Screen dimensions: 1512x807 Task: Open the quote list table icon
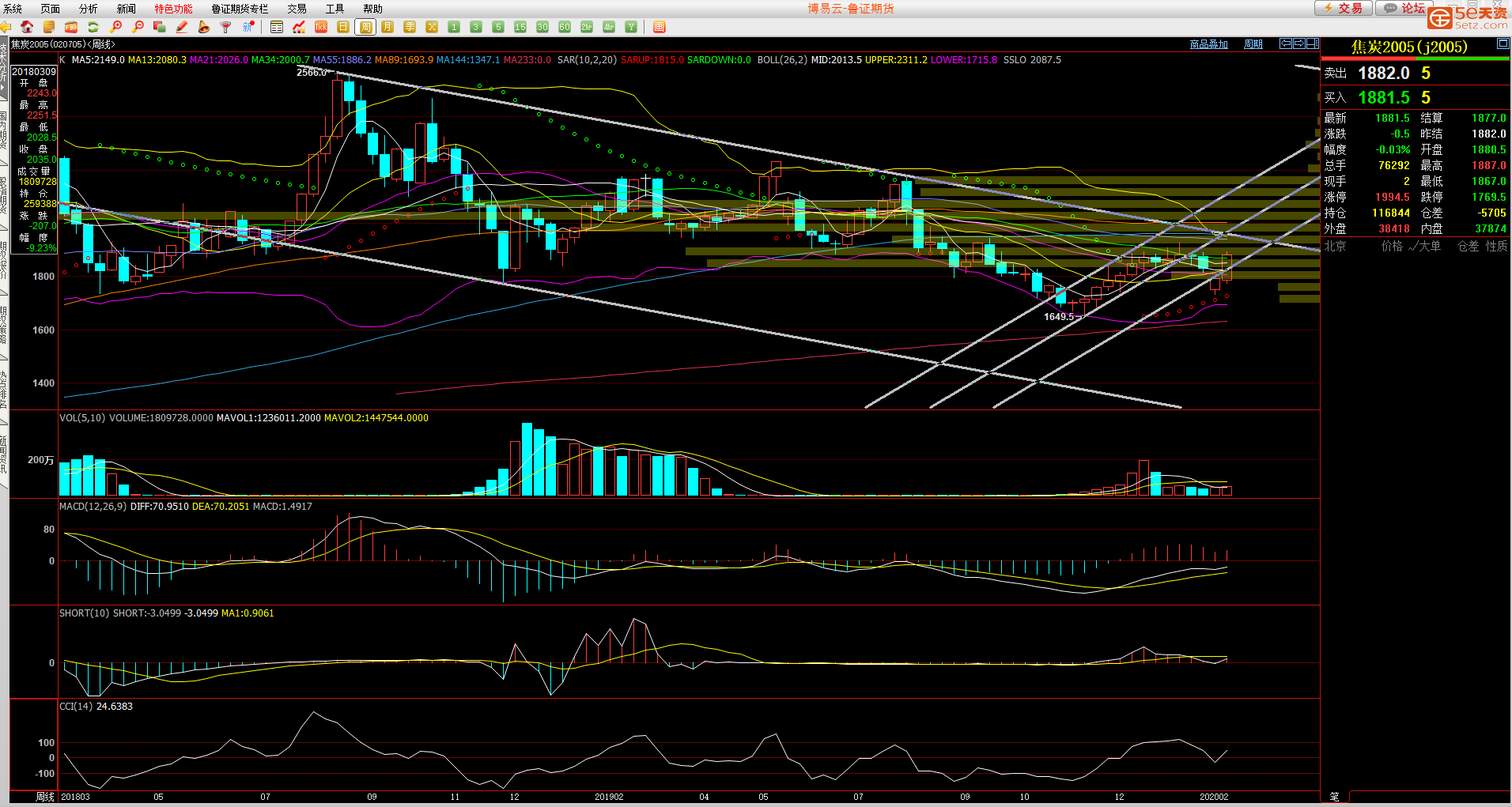point(277,27)
